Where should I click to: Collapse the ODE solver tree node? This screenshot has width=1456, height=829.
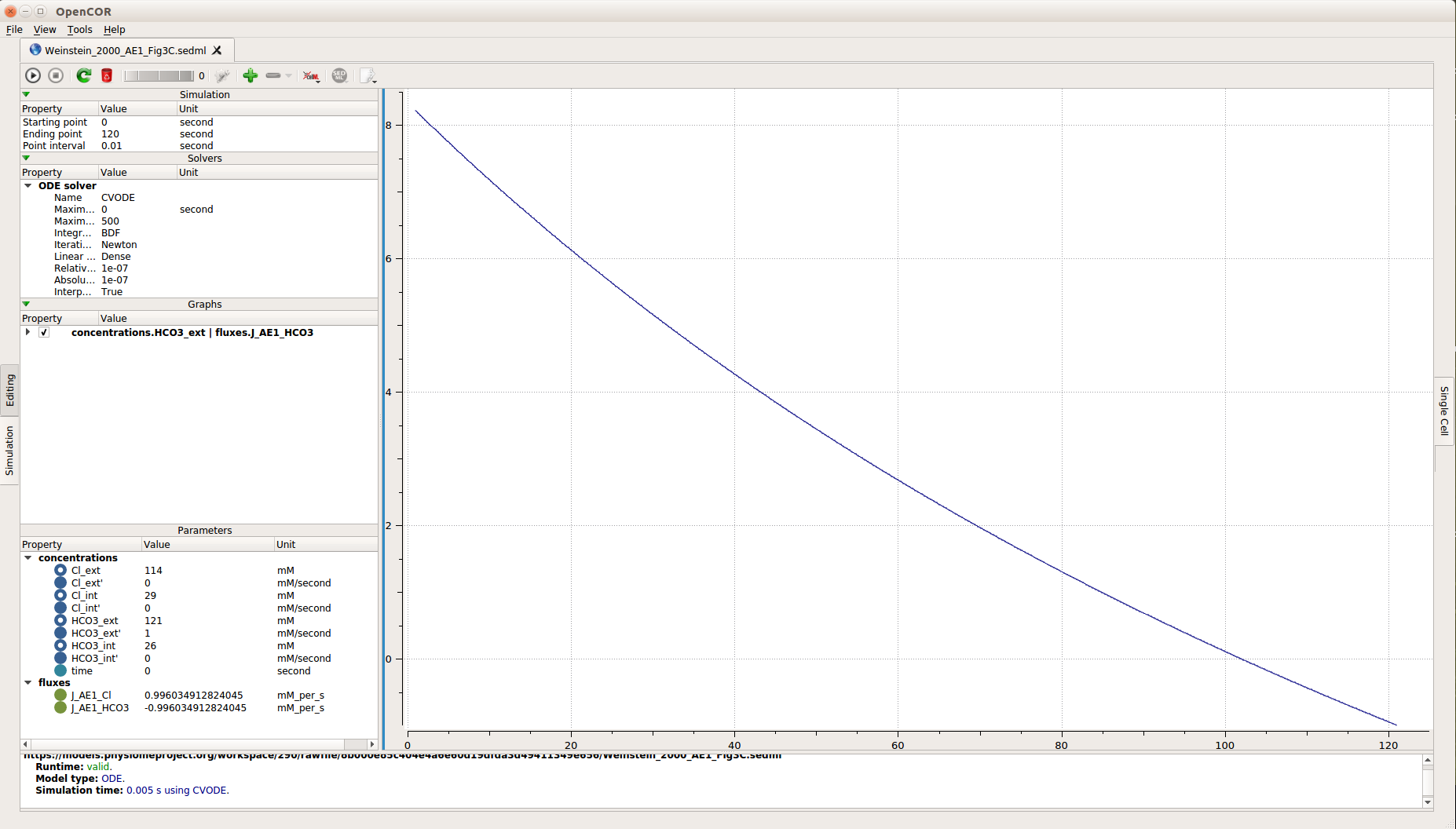[28, 186]
